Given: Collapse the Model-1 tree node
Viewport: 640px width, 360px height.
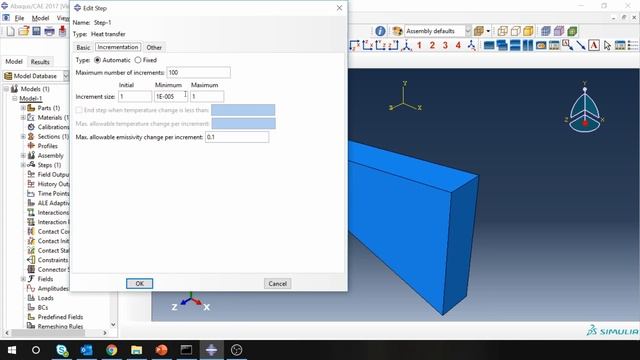Looking at the screenshot, I should pyautogui.click(x=15, y=98).
